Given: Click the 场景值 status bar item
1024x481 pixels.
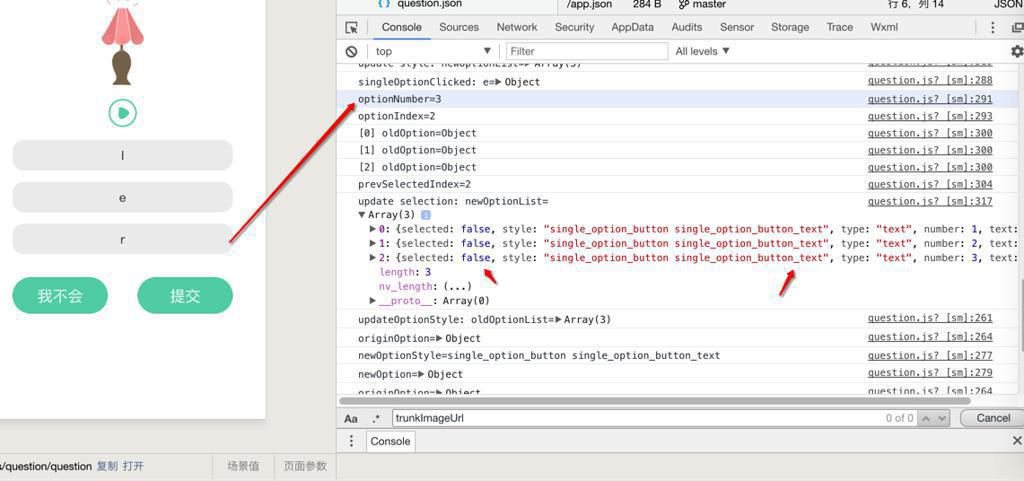Looking at the screenshot, I should (243, 466).
